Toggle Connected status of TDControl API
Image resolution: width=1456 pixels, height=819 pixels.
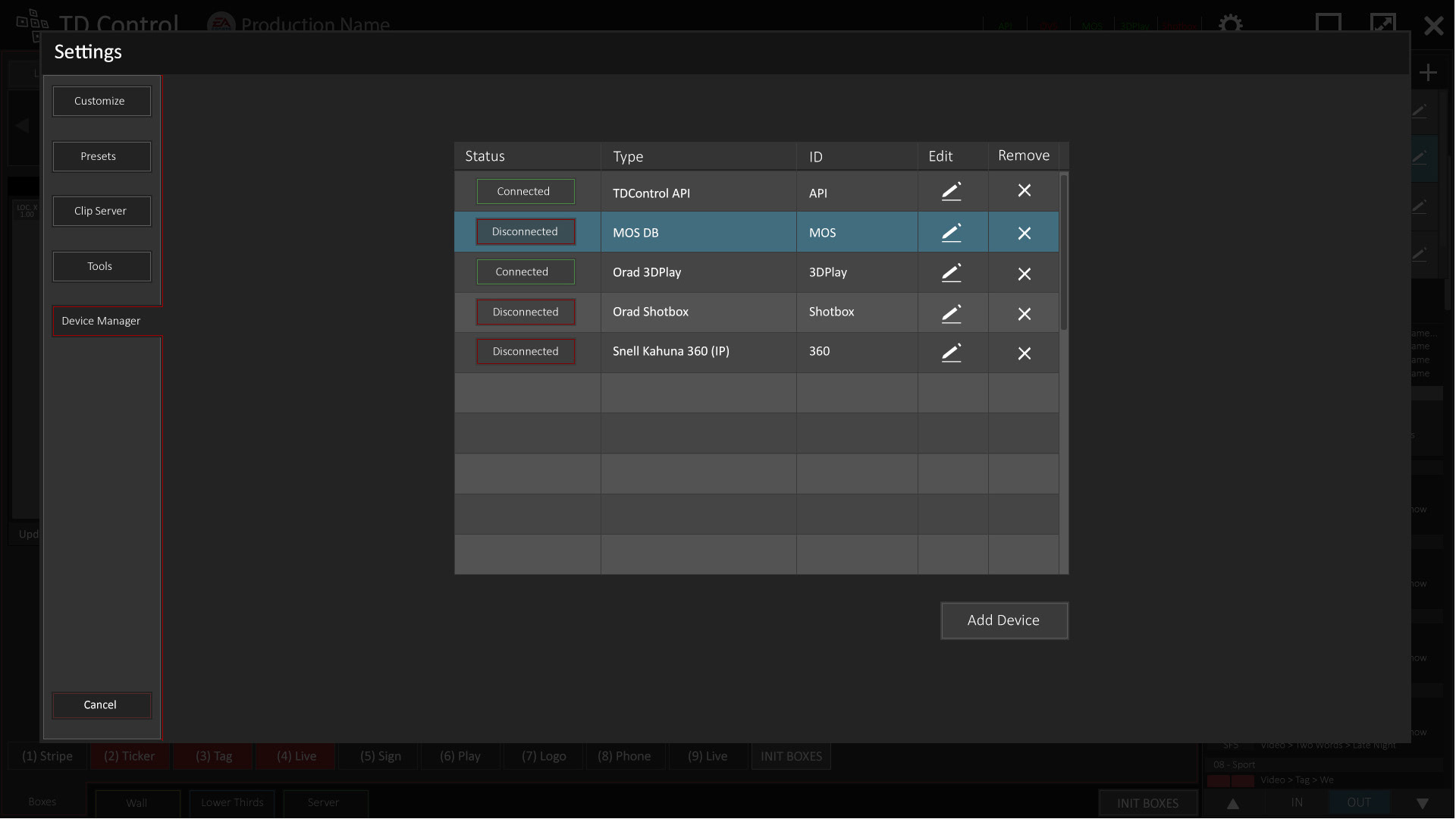coord(525,192)
